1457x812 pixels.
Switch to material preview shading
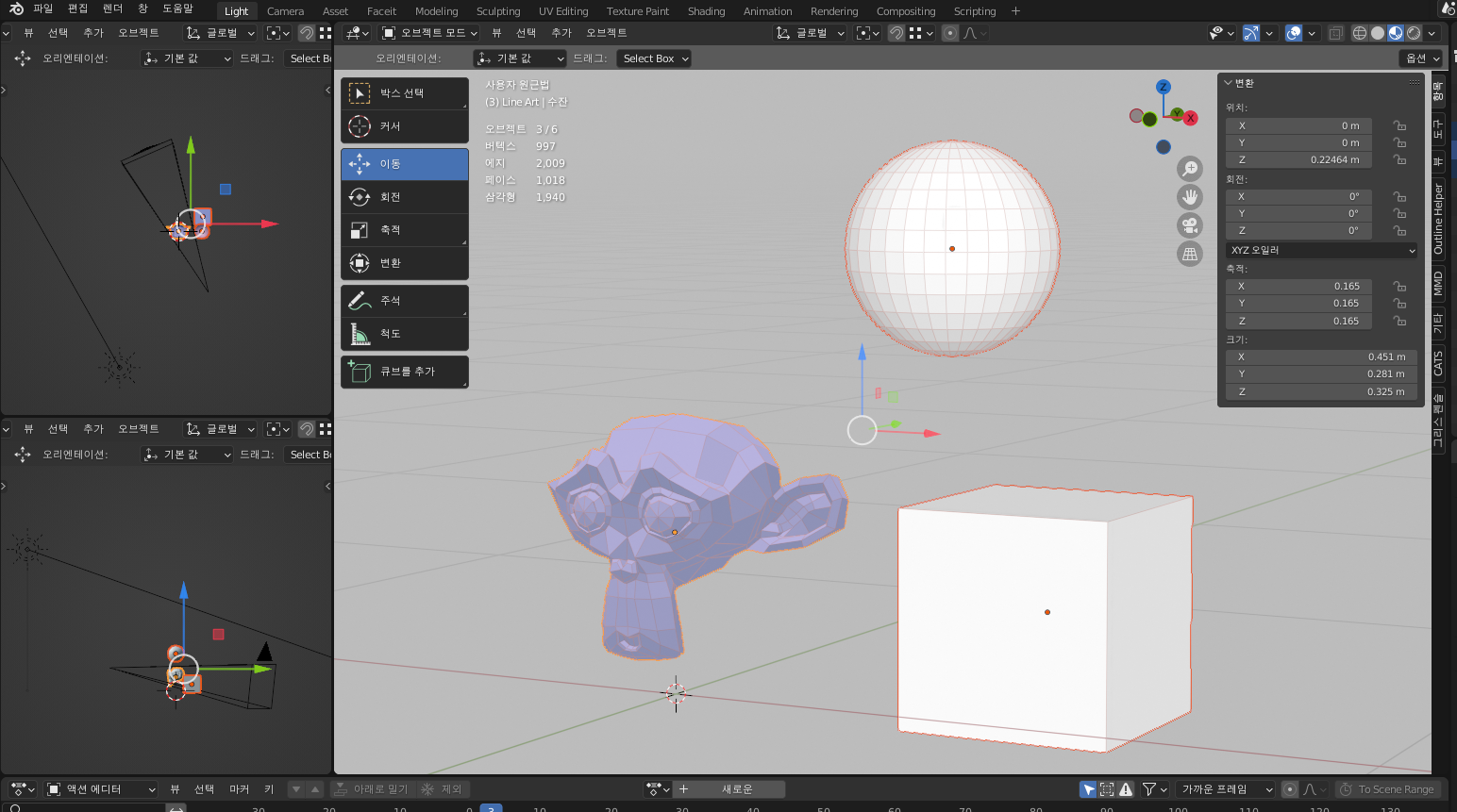click(x=1396, y=33)
